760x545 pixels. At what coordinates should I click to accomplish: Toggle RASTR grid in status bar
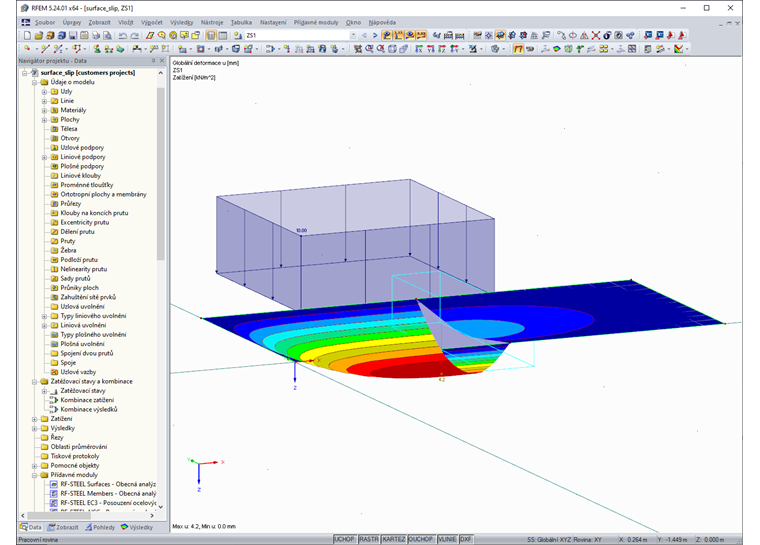coord(369,539)
